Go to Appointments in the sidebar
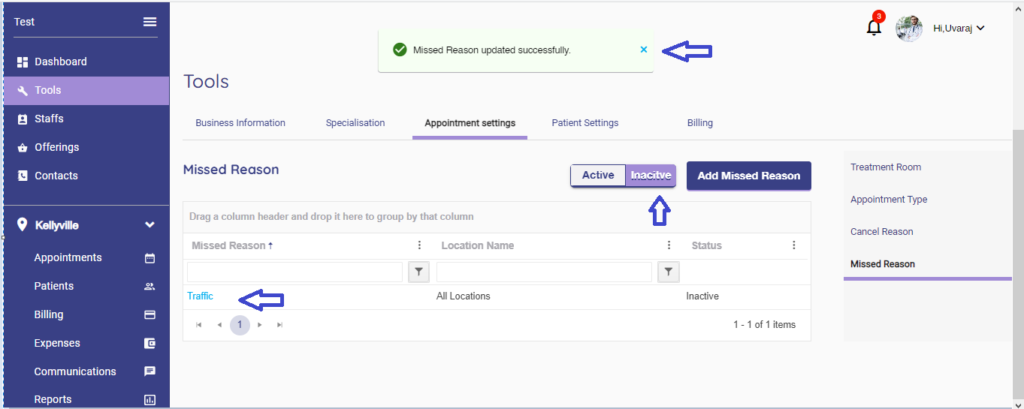 [x=68, y=257]
